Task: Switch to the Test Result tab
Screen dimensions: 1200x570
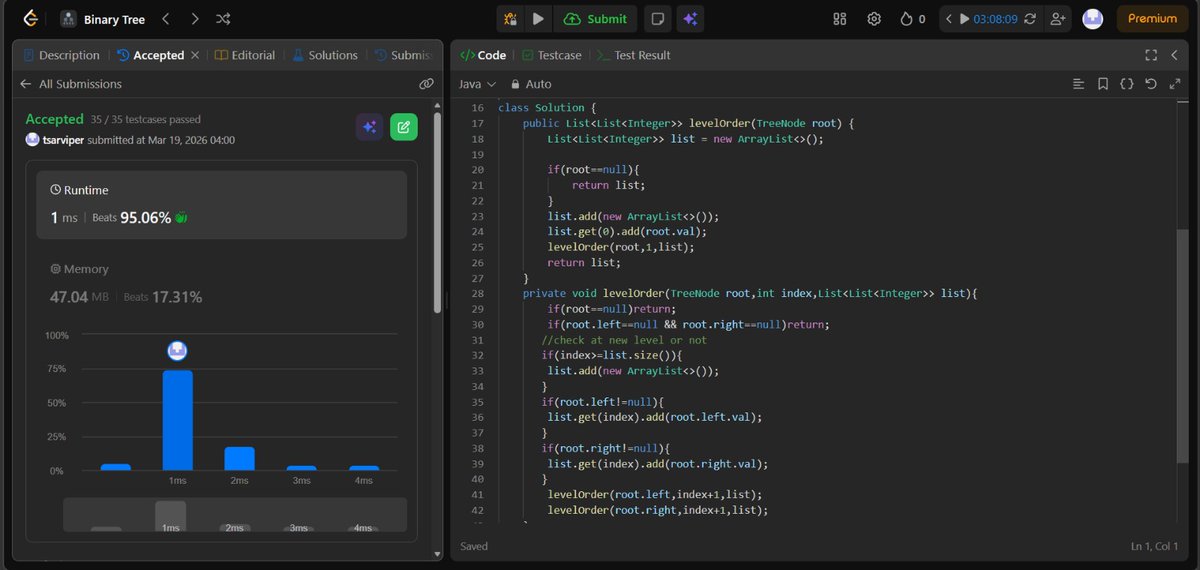Action: [x=634, y=55]
